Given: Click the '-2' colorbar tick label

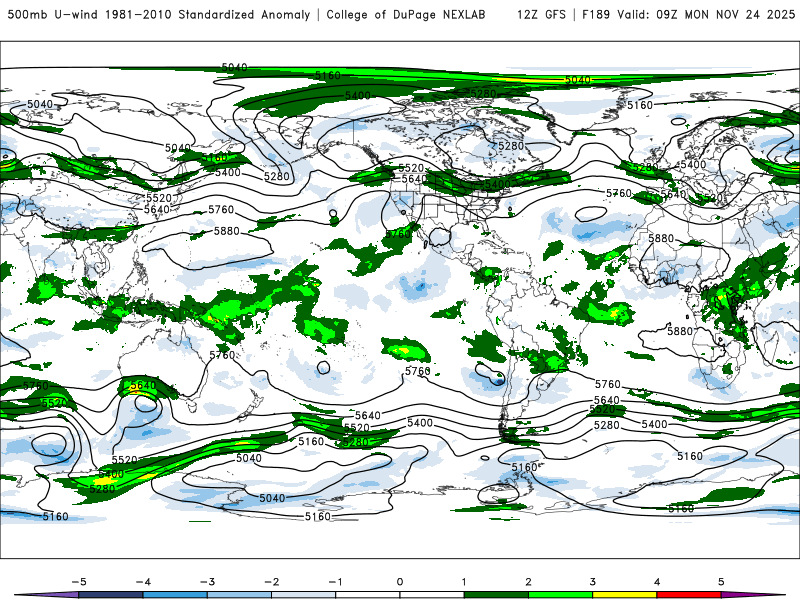Looking at the screenshot, I should (271, 582).
